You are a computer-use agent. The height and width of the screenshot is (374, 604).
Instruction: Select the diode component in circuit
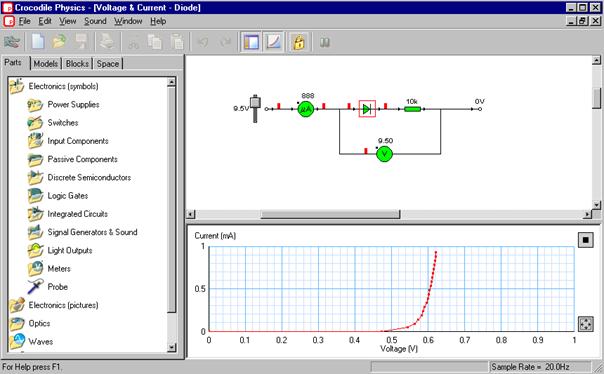[x=367, y=109]
